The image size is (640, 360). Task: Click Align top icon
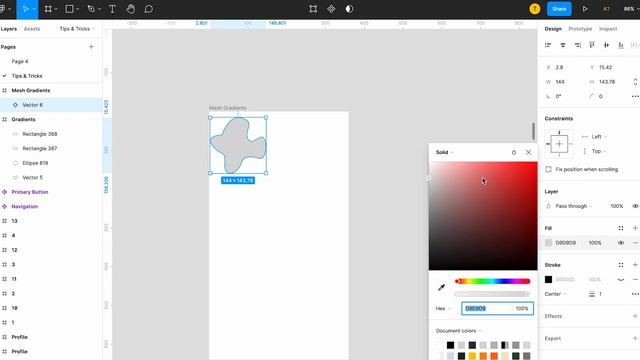coord(592,45)
